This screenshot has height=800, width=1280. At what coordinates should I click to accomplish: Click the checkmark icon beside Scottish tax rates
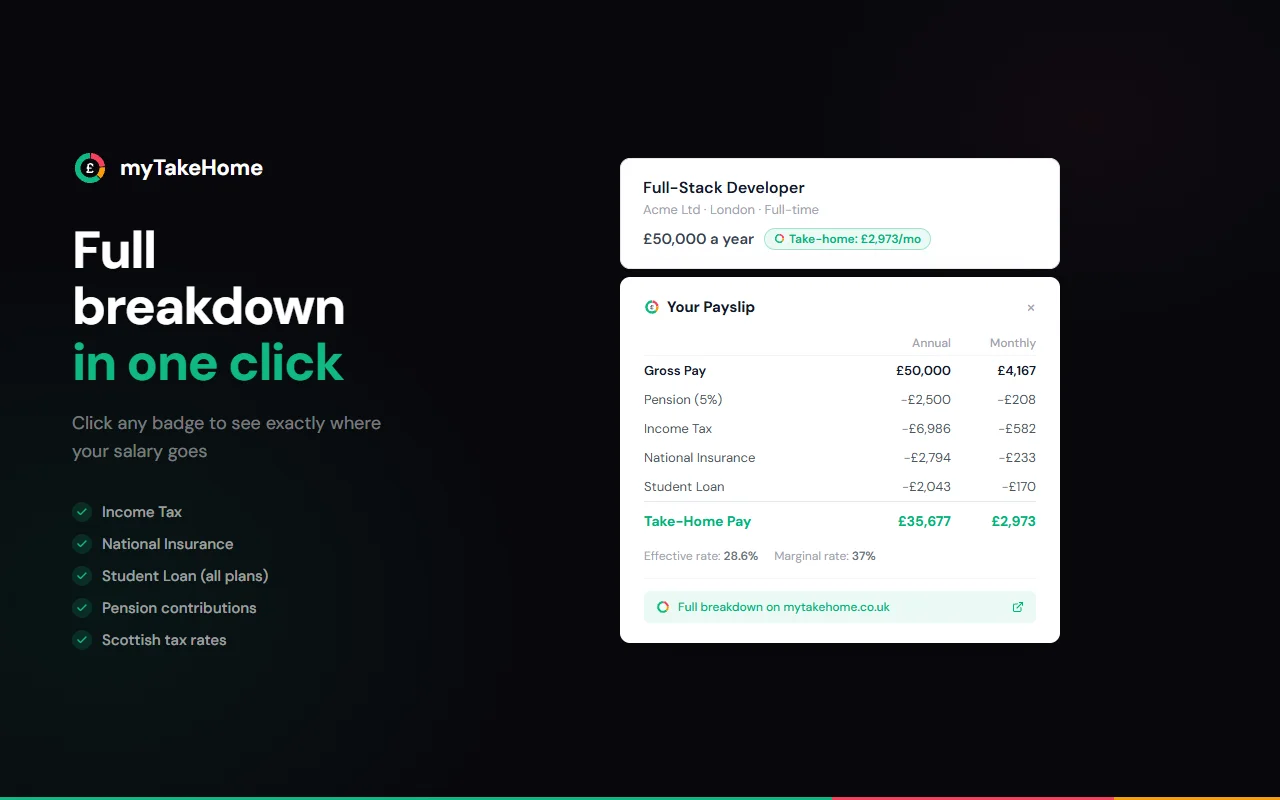click(81, 640)
